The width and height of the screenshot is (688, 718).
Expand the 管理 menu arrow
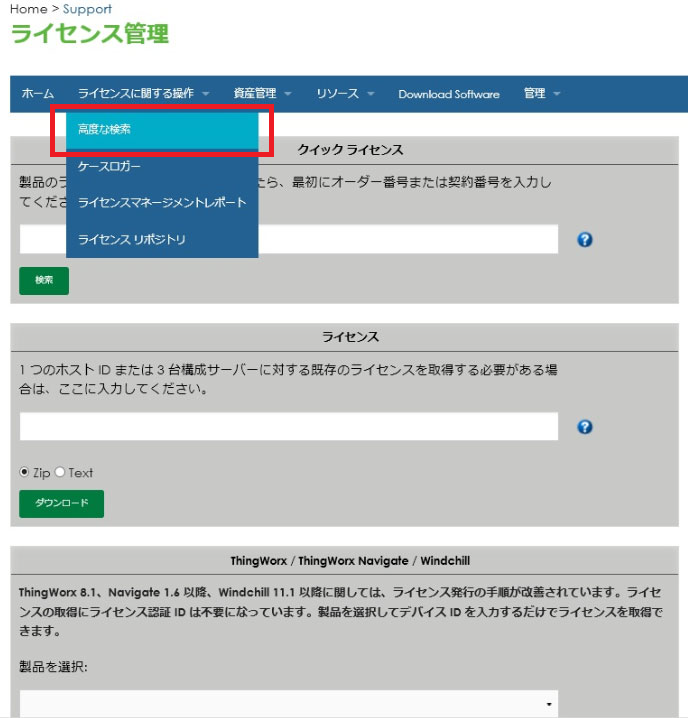(557, 94)
